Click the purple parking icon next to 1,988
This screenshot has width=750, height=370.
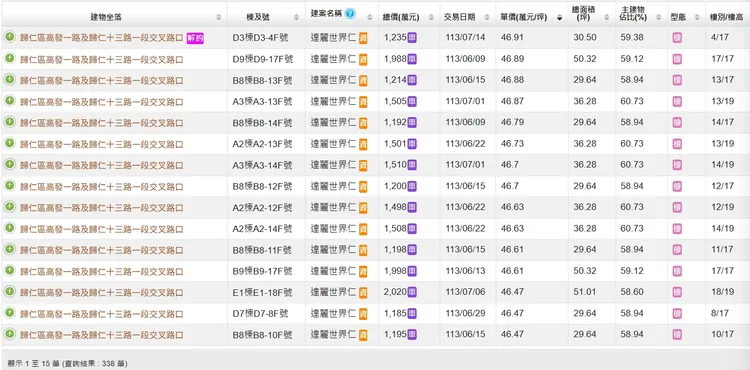click(412, 59)
